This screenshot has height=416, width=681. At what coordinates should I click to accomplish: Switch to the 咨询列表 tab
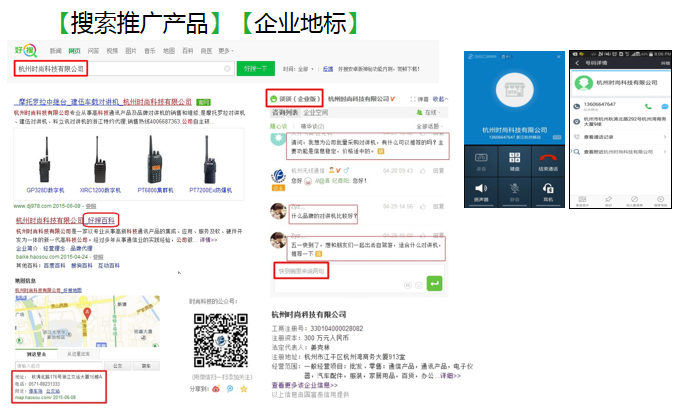[285, 112]
